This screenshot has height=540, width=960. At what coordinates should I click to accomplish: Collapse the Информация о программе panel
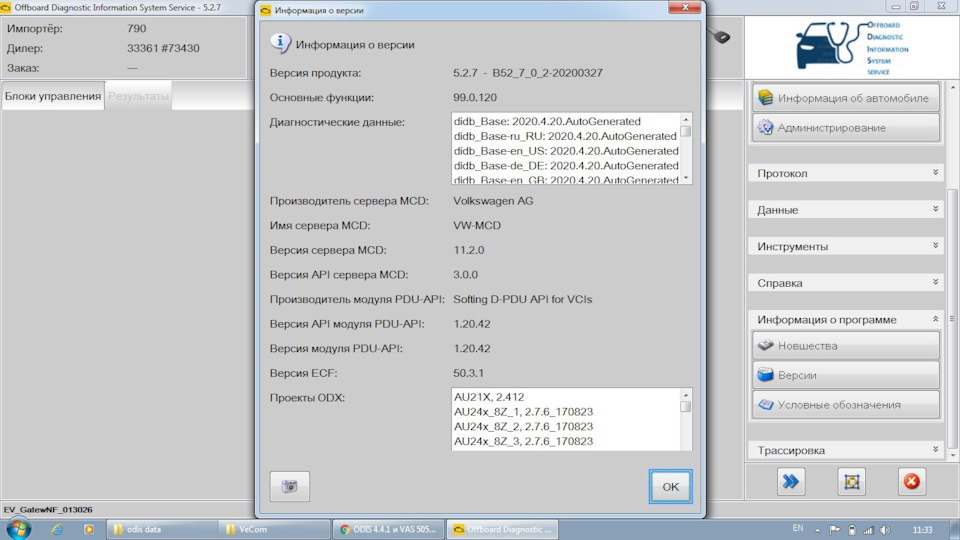846,320
